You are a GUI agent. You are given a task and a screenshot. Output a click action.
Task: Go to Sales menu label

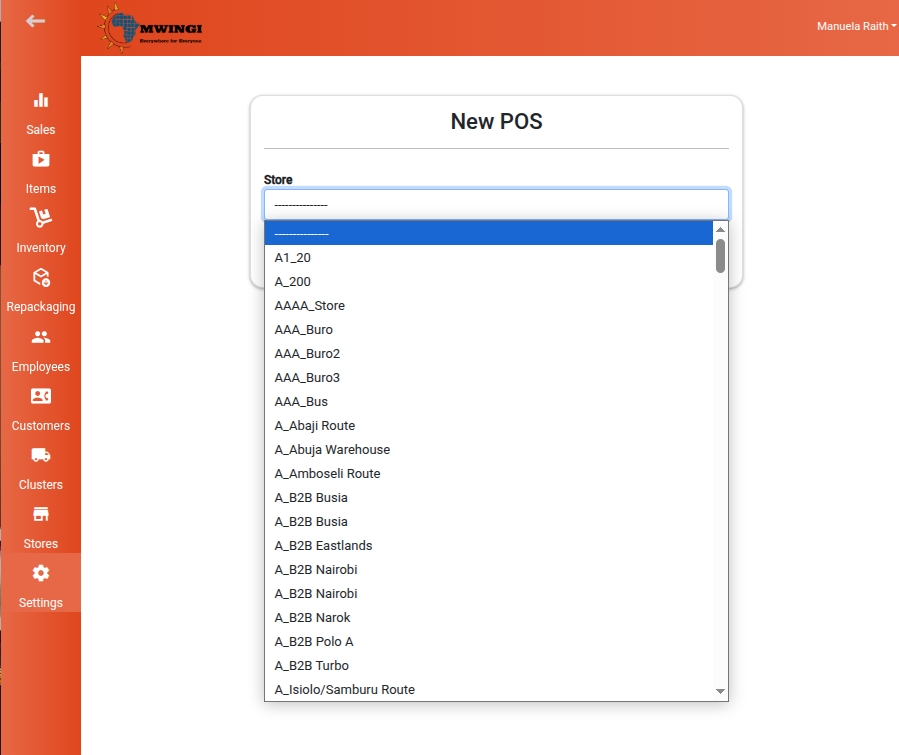[41, 130]
